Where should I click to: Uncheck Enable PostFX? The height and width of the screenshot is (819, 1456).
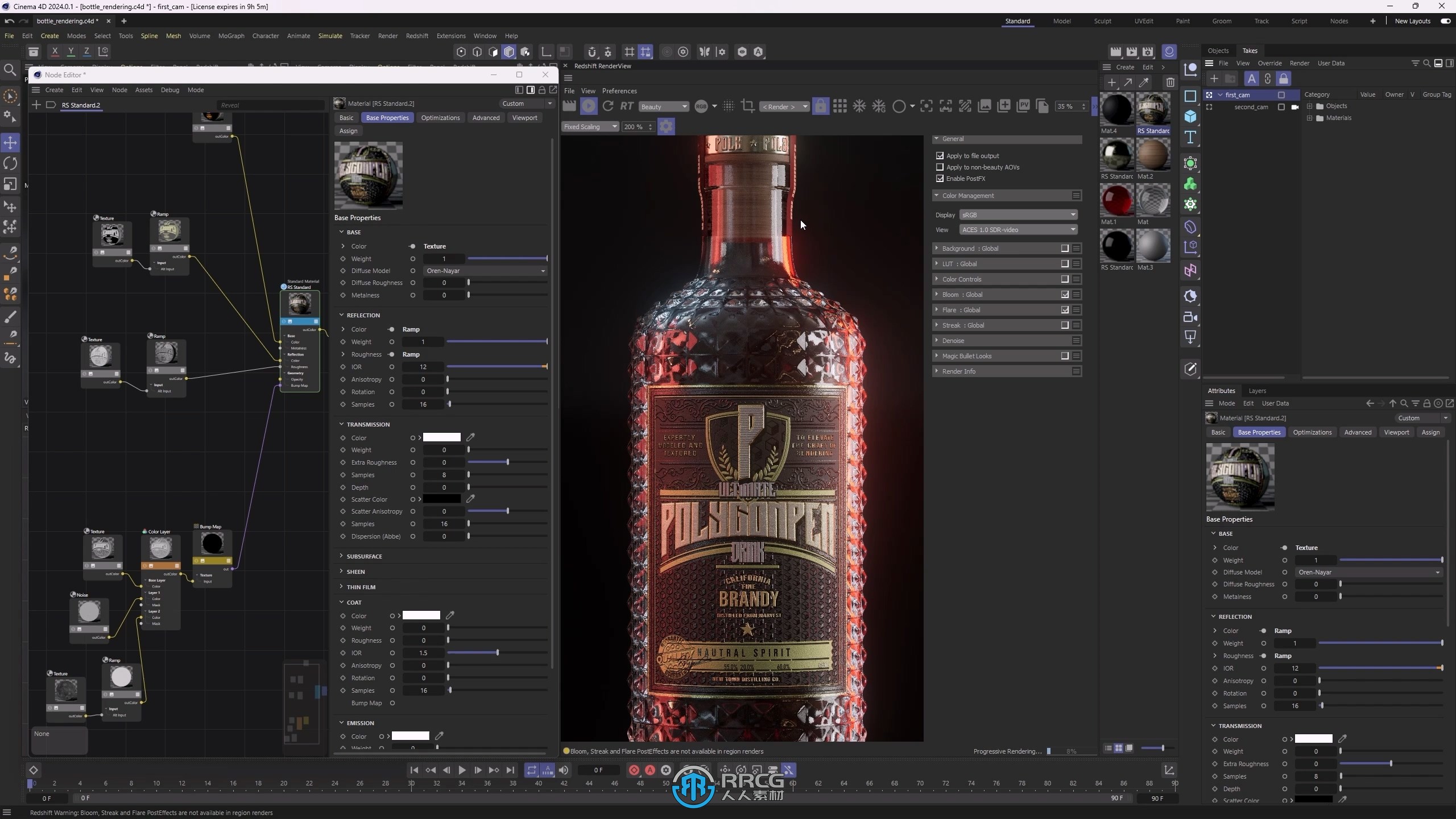(940, 179)
